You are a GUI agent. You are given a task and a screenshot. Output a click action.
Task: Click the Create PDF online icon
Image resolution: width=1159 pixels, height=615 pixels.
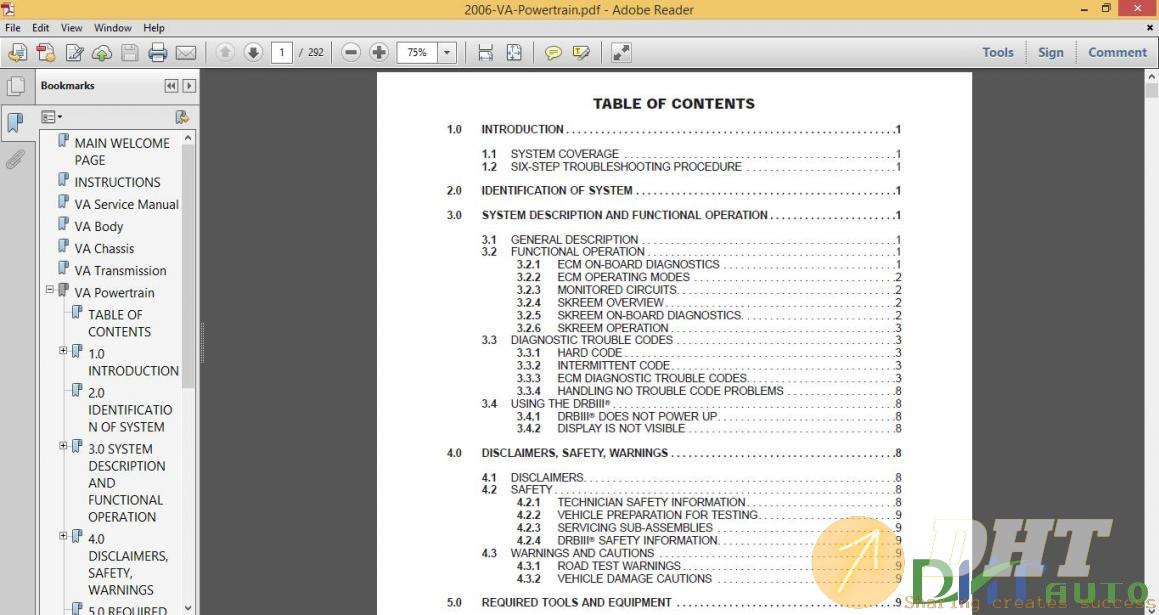coord(46,52)
